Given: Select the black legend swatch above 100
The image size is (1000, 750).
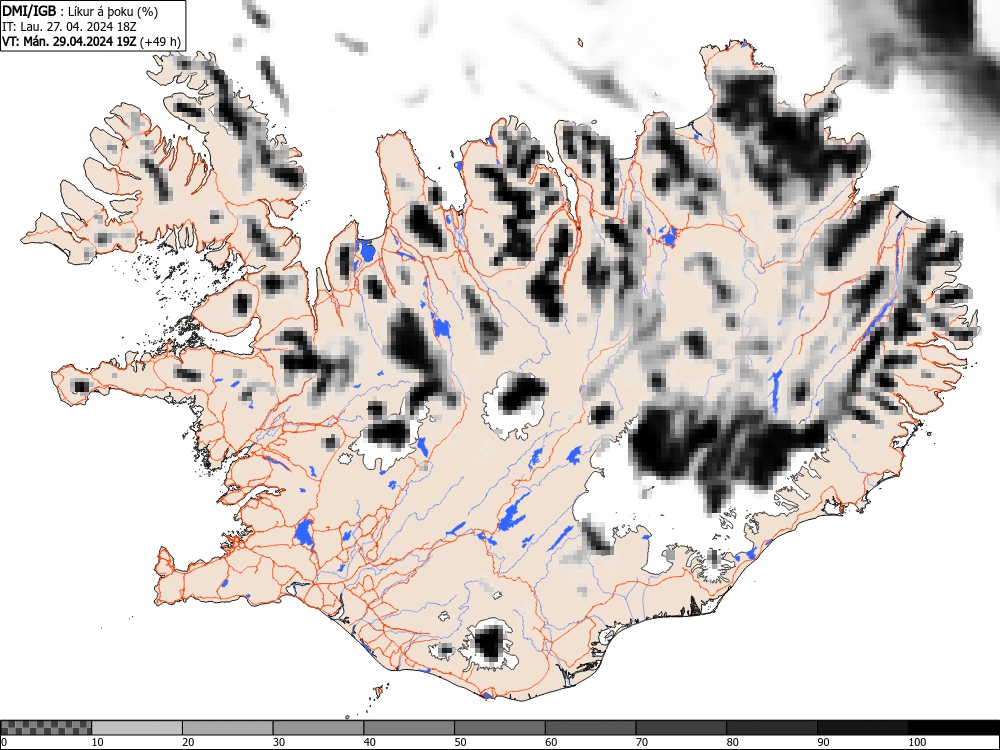Looking at the screenshot, I should click(x=953, y=728).
